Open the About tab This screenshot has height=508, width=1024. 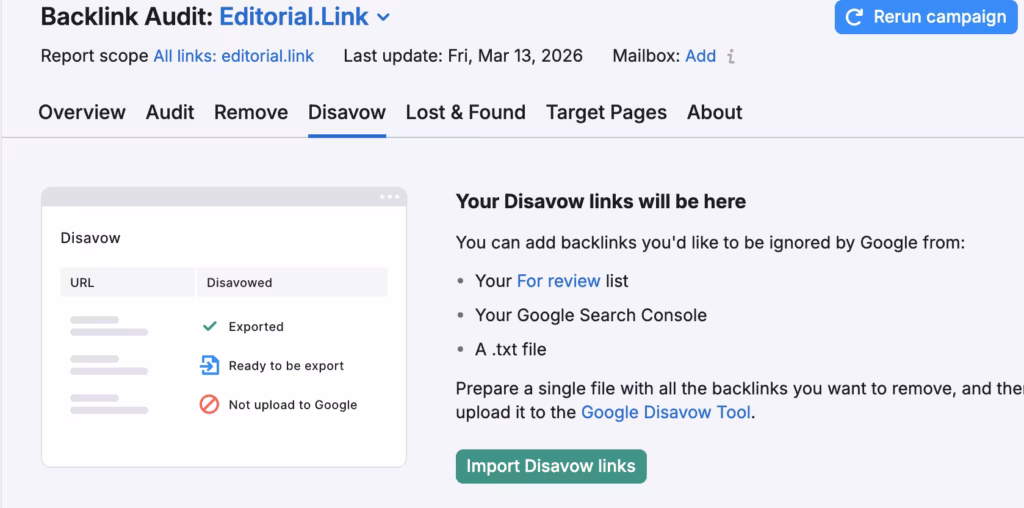714,112
